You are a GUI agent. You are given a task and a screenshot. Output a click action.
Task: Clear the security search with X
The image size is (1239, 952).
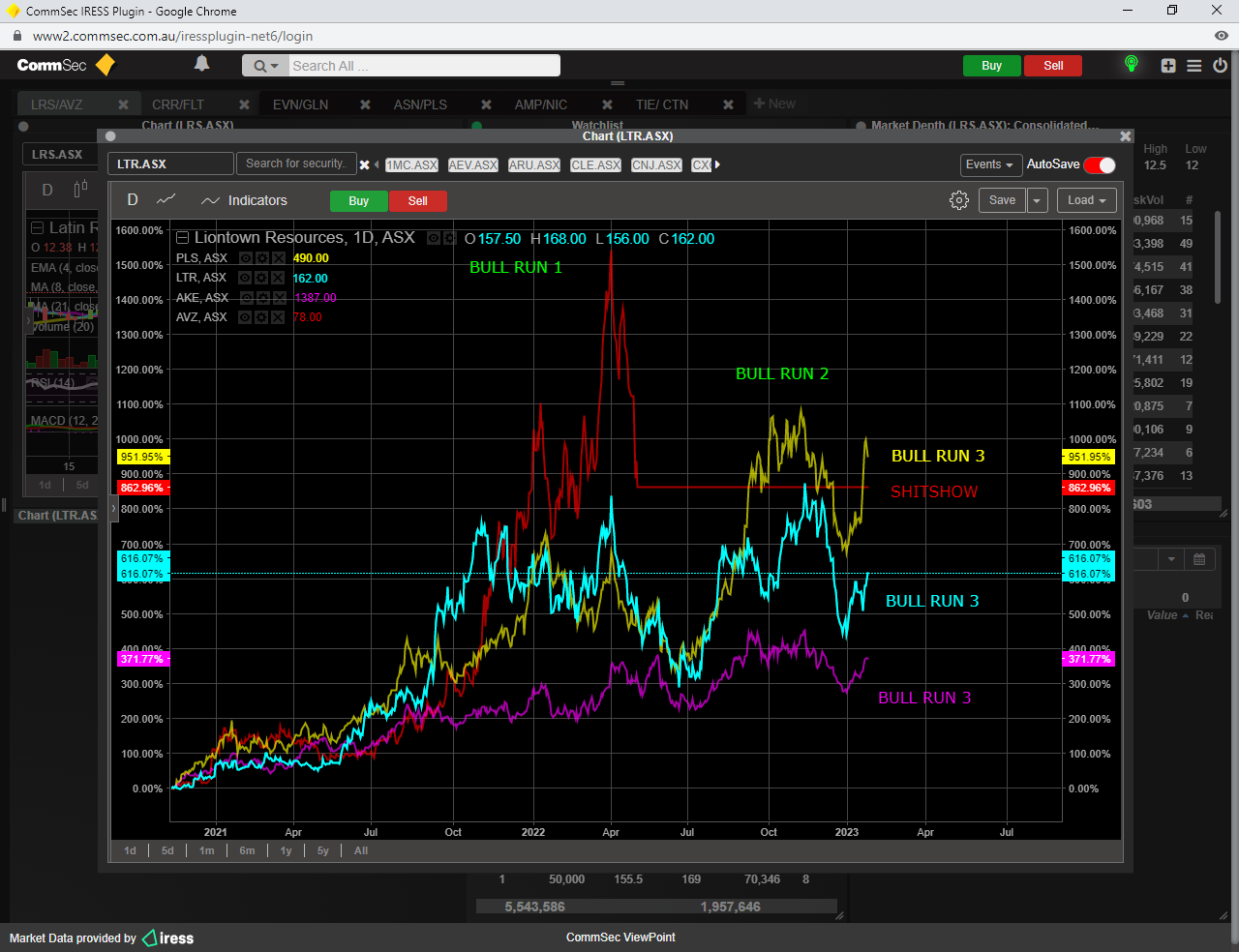(x=365, y=164)
